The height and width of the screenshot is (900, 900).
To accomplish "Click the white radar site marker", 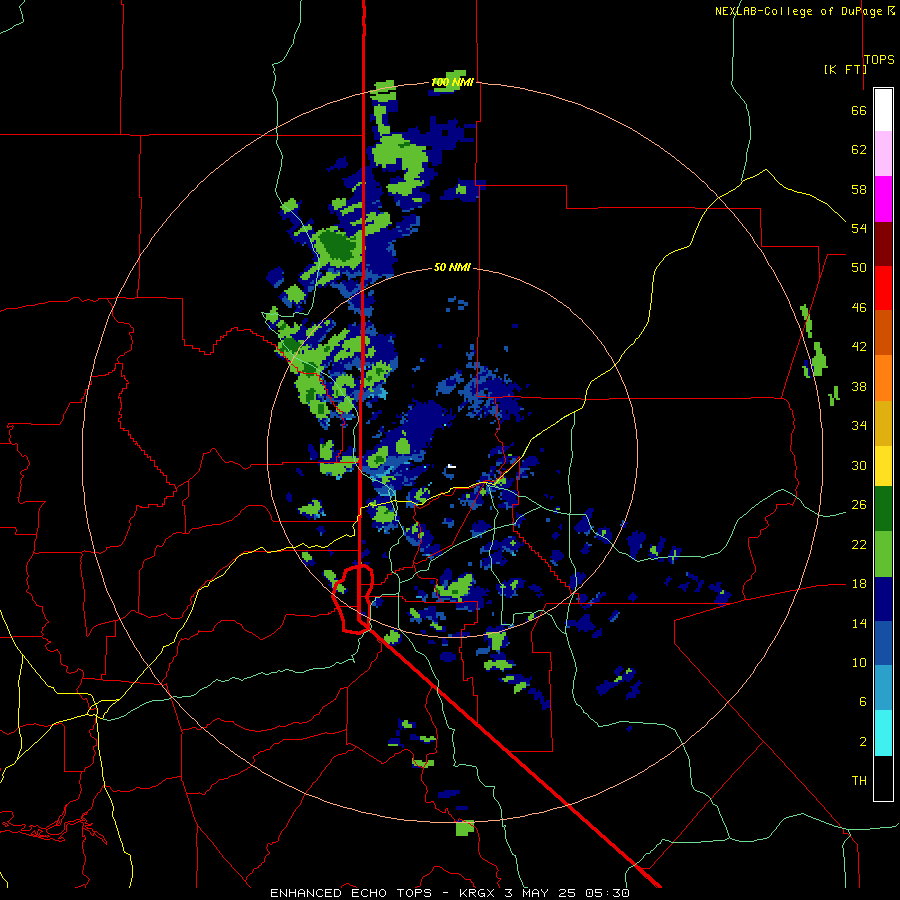I will [452, 467].
